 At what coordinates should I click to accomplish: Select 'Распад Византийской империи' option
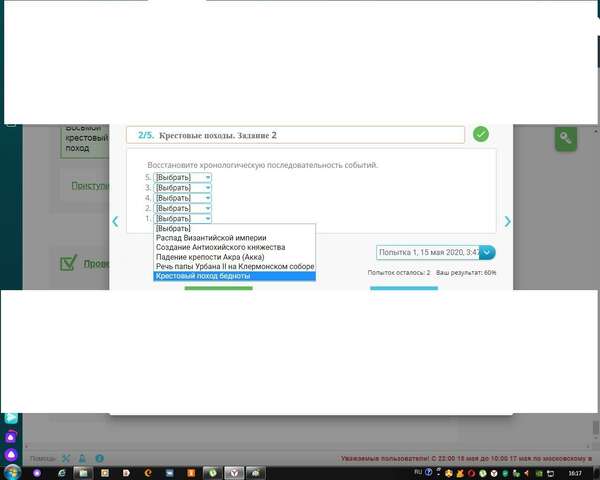(x=234, y=238)
